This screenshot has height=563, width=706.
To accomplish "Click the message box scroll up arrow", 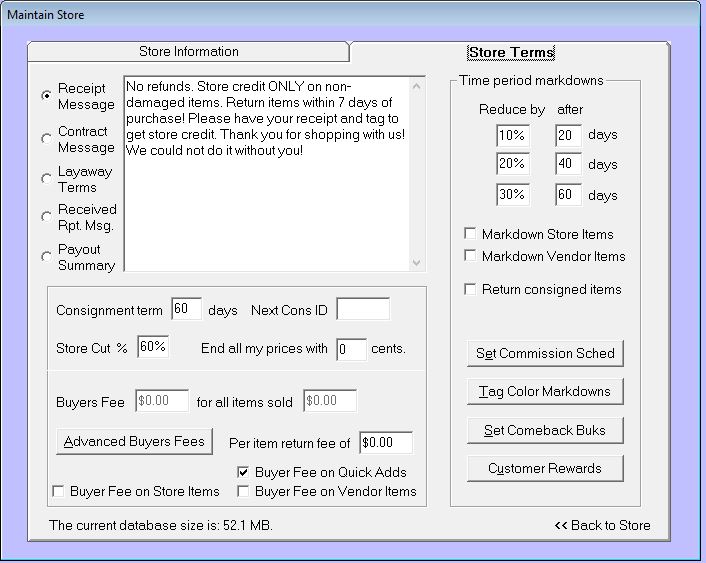I will point(416,86).
